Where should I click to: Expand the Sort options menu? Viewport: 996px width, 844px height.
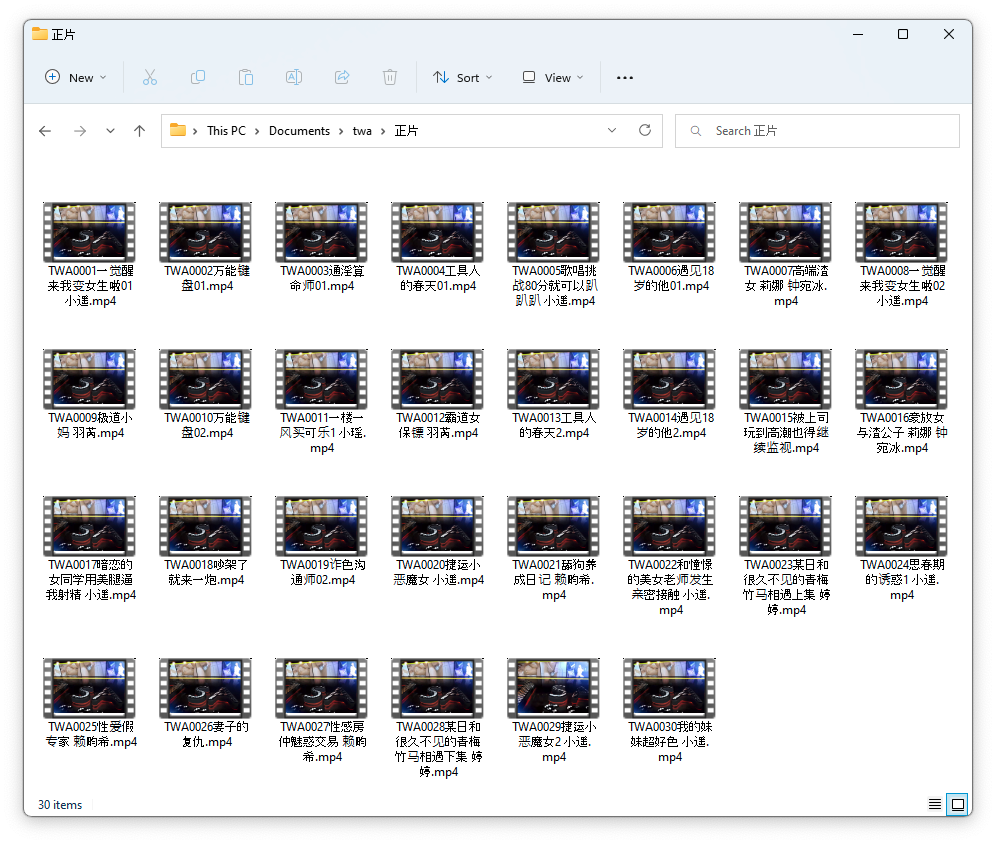click(x=463, y=77)
